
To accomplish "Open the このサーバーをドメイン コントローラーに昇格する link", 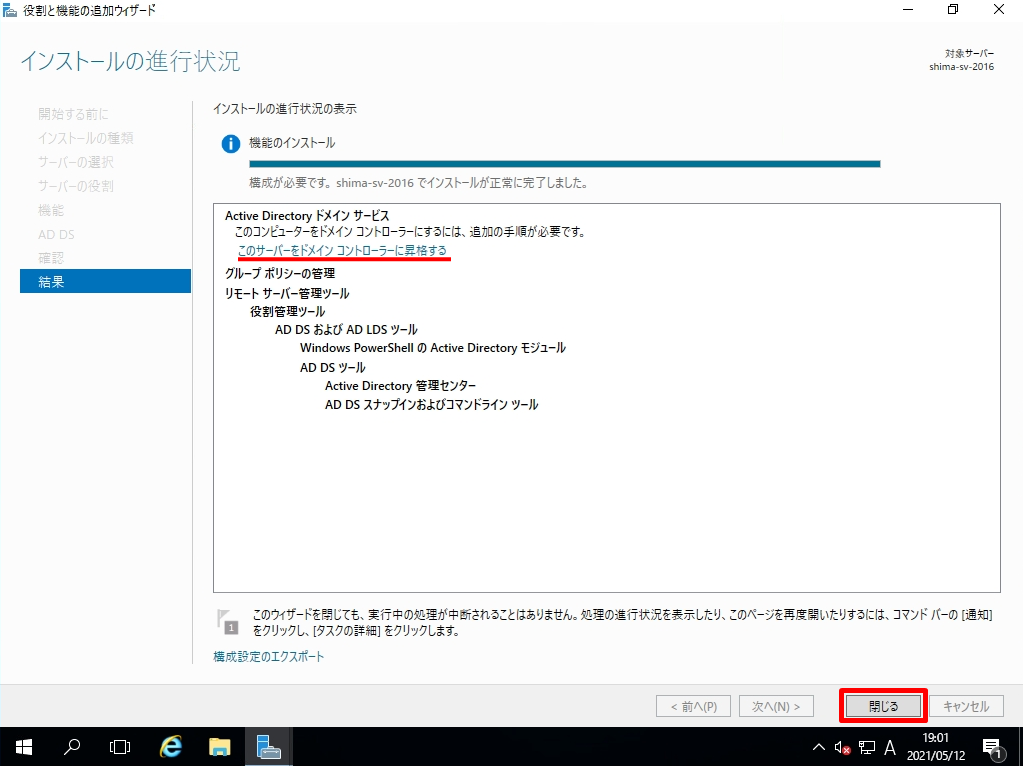I will 343,251.
